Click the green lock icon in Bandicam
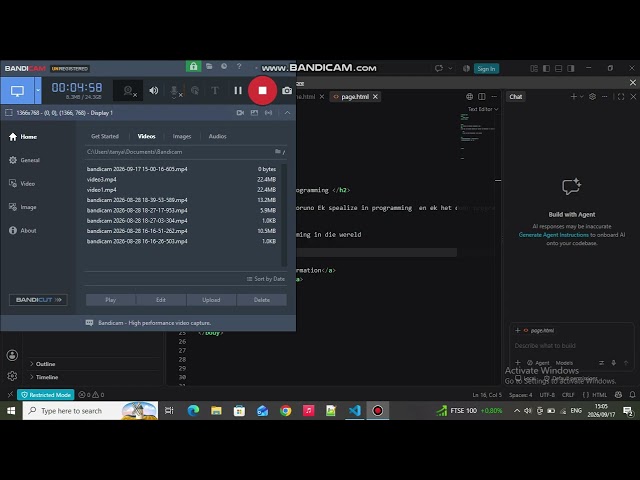 tap(193, 67)
